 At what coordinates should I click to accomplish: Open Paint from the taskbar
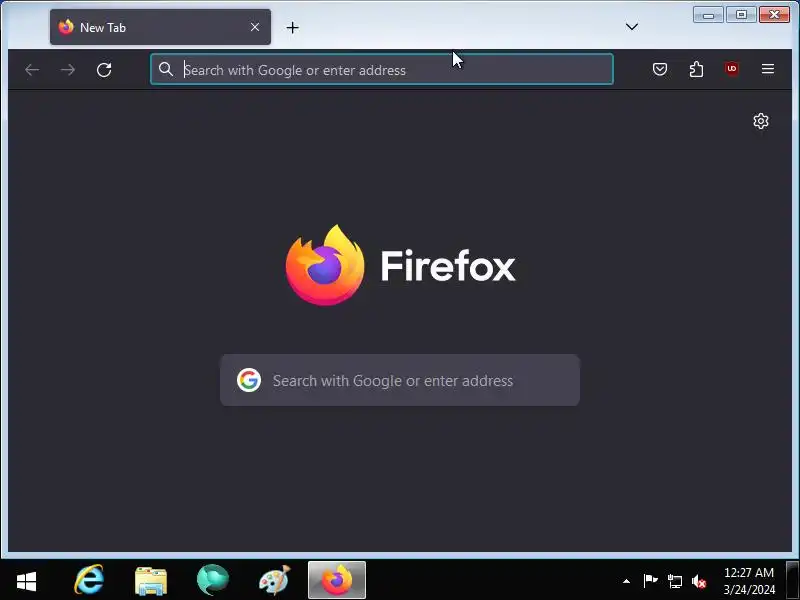coord(274,580)
